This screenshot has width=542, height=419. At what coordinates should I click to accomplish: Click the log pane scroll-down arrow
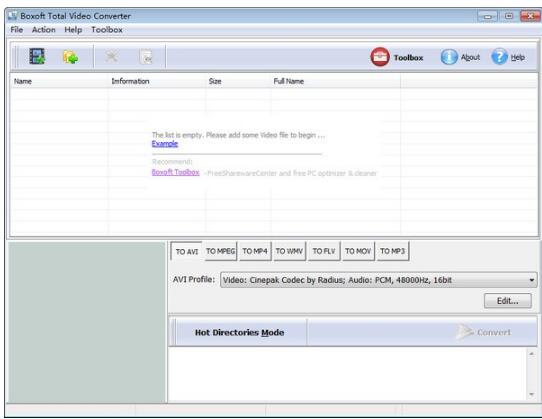[x=531, y=394]
